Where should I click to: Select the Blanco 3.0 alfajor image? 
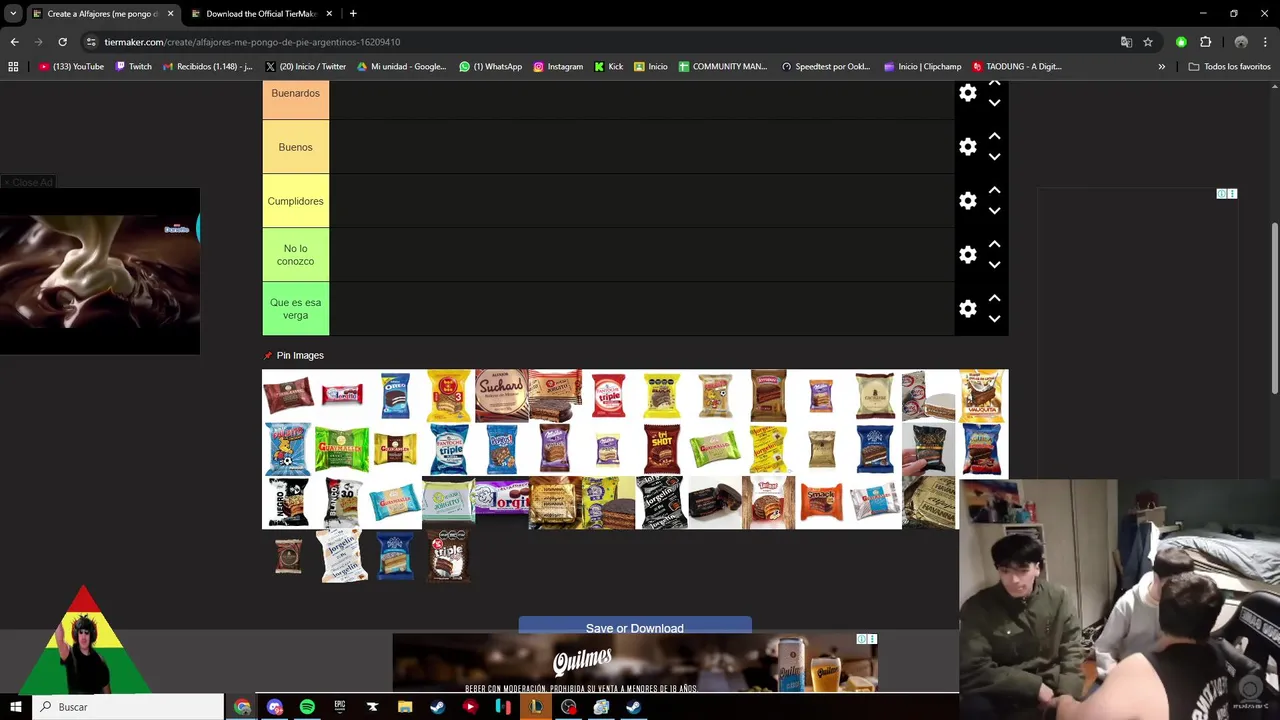tap(342, 502)
